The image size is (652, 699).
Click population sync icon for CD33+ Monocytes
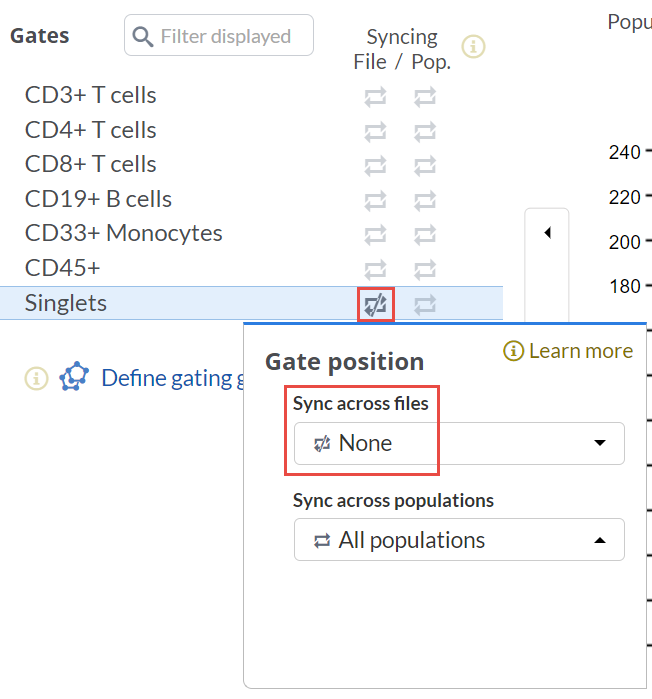[x=425, y=234]
